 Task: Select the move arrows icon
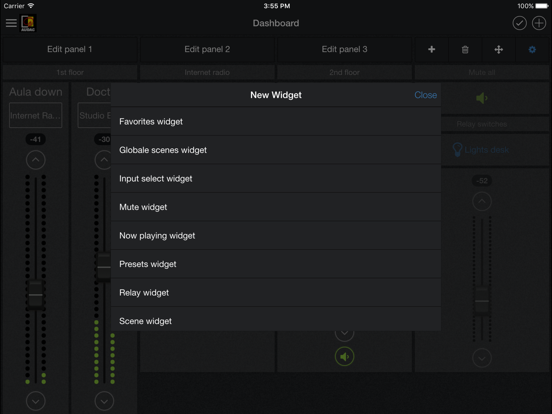pos(498,50)
